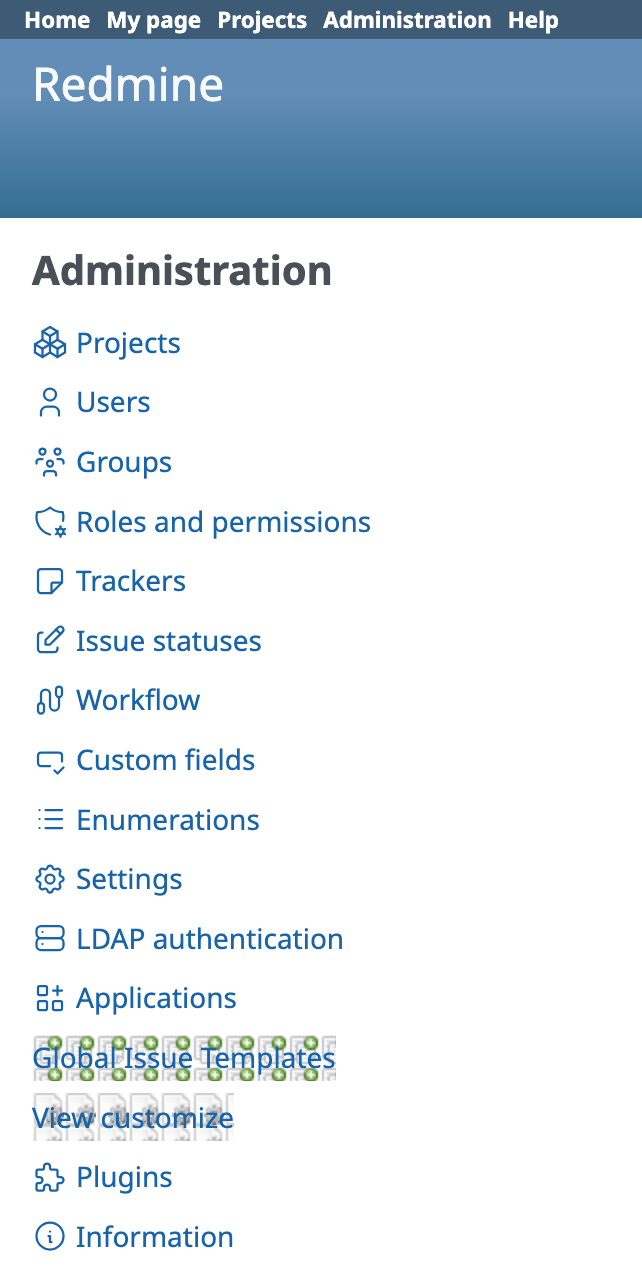Click the Trackers note icon

[x=49, y=582]
